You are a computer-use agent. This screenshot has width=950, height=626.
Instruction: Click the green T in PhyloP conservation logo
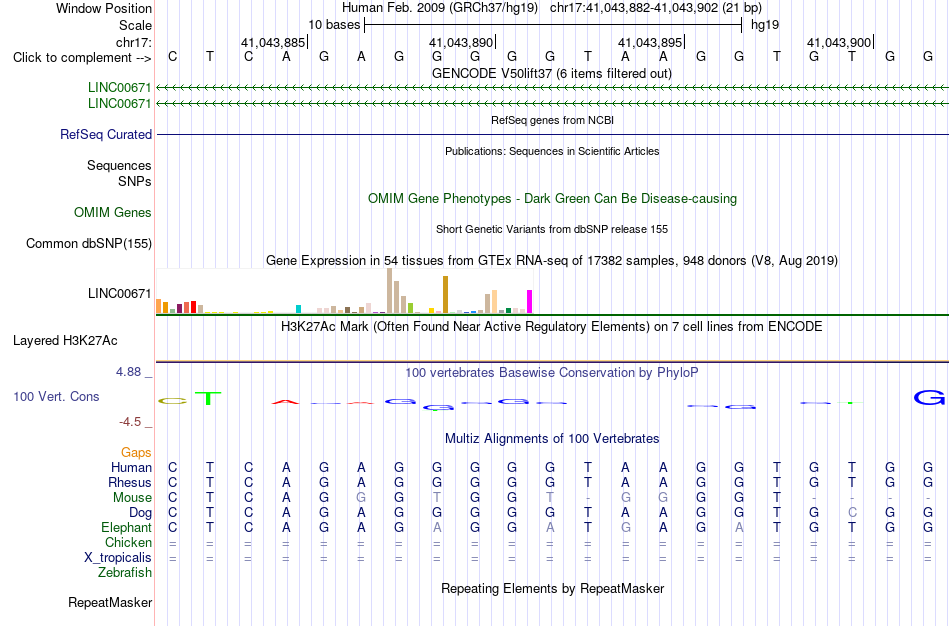click(x=208, y=398)
